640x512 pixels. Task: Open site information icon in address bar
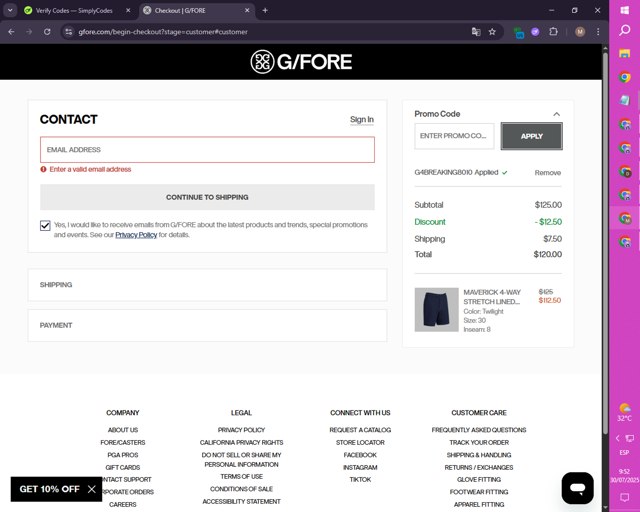(x=69, y=32)
